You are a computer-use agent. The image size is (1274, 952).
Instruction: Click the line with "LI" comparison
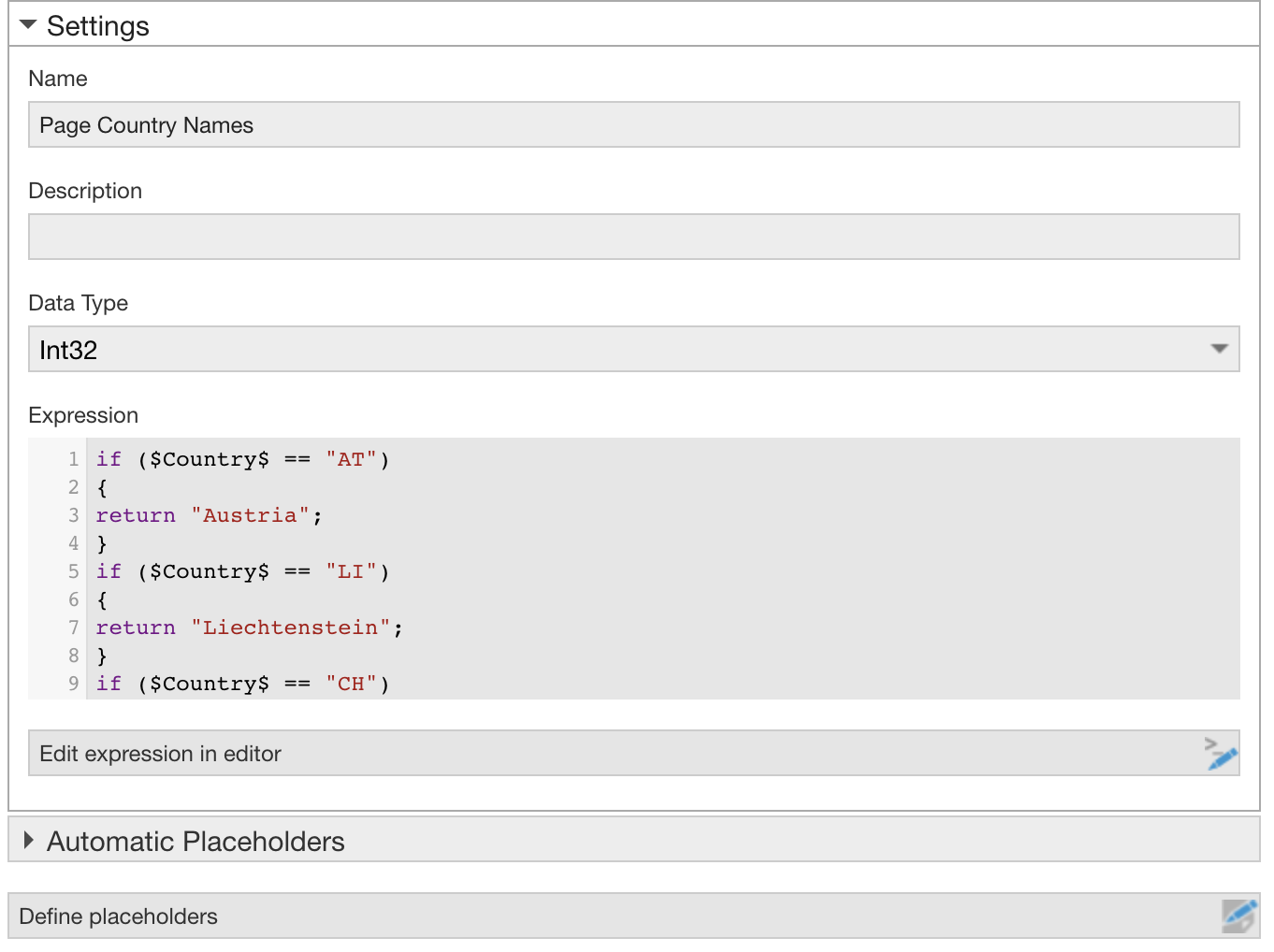click(242, 571)
